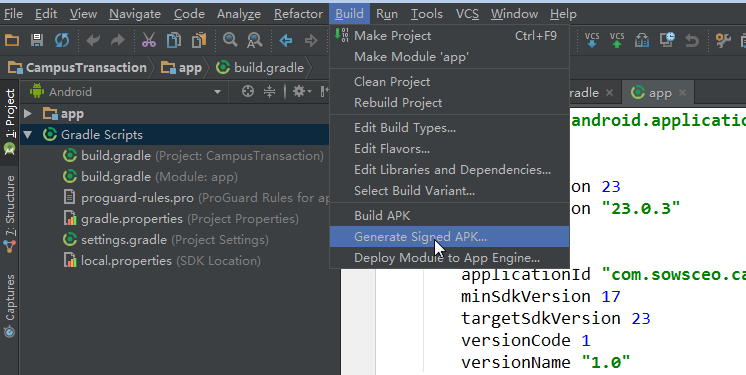
Task: Open the VCS menu
Action: pyautogui.click(x=467, y=14)
